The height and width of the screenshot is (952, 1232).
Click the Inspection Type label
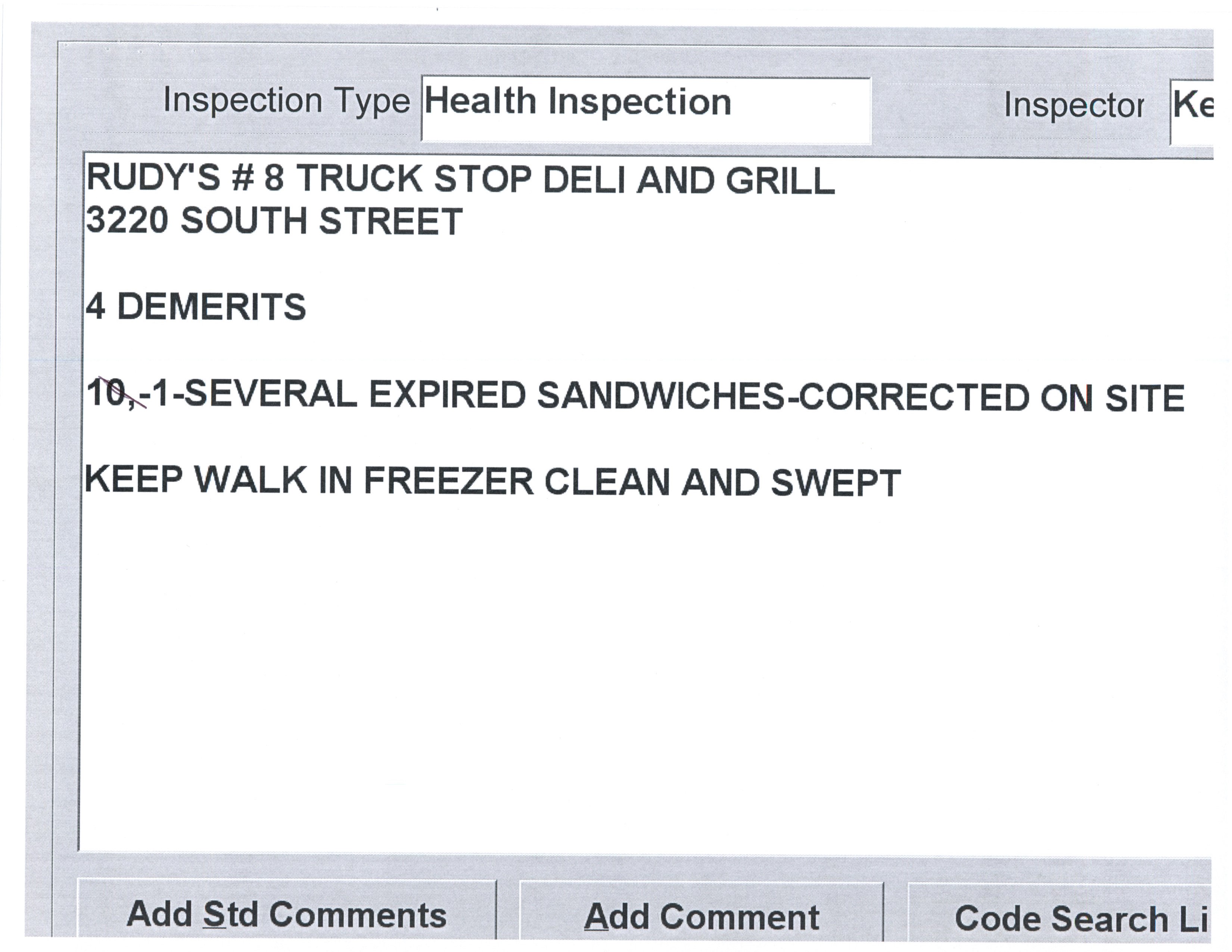click(x=286, y=101)
